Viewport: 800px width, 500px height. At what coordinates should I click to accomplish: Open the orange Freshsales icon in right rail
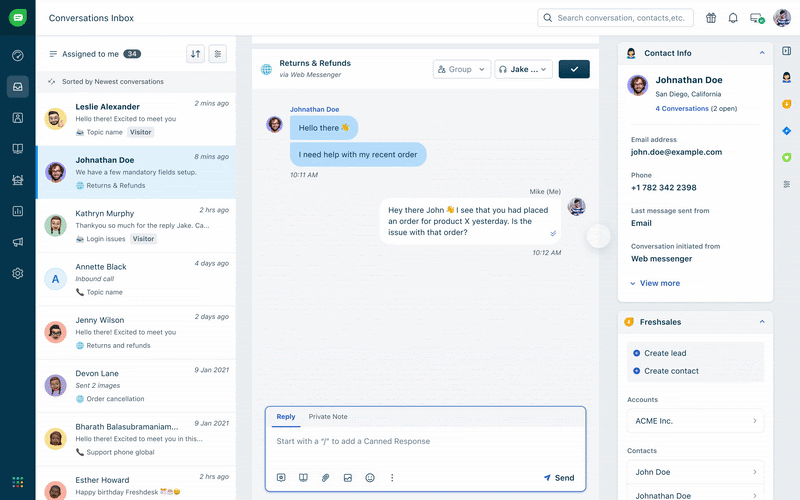pos(786,104)
